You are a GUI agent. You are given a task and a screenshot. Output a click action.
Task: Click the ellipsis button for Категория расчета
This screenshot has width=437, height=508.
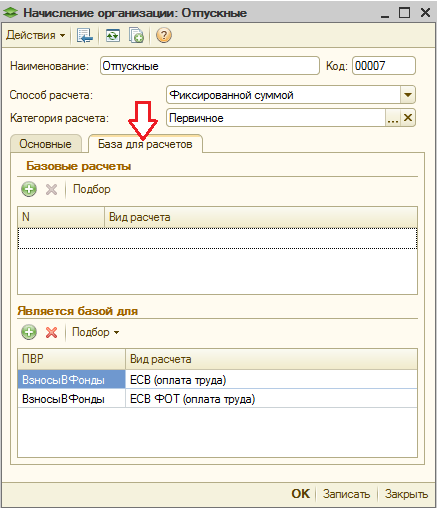coord(393,118)
